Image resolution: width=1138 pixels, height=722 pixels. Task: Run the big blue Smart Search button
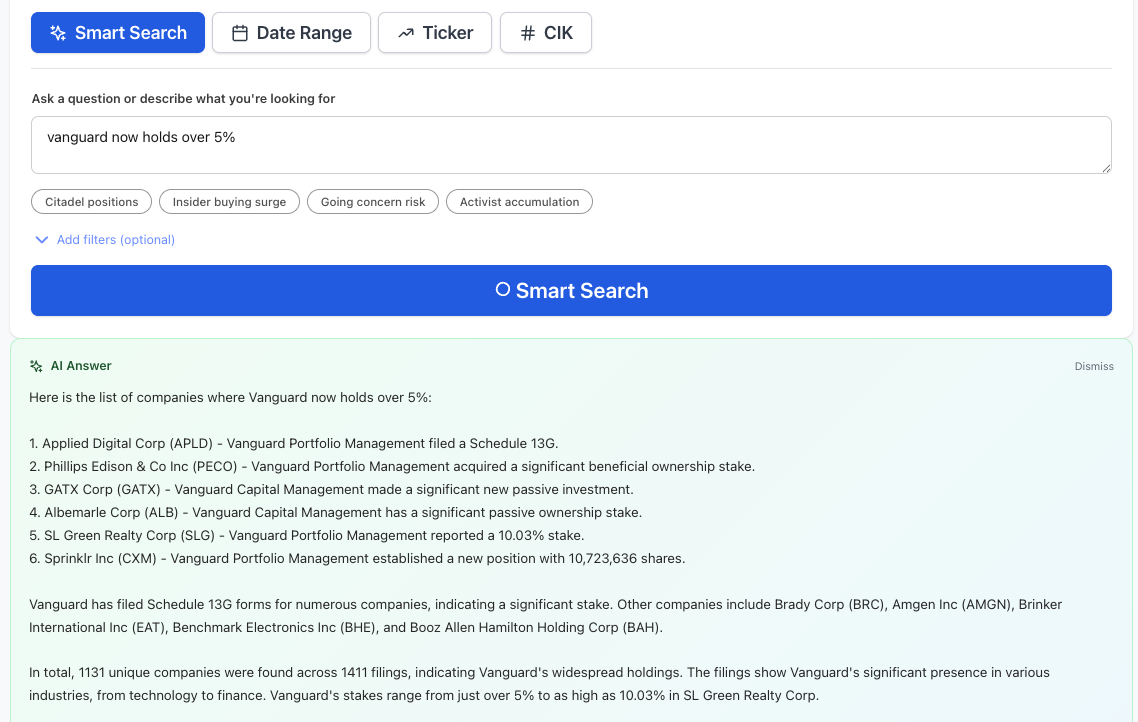click(x=571, y=290)
